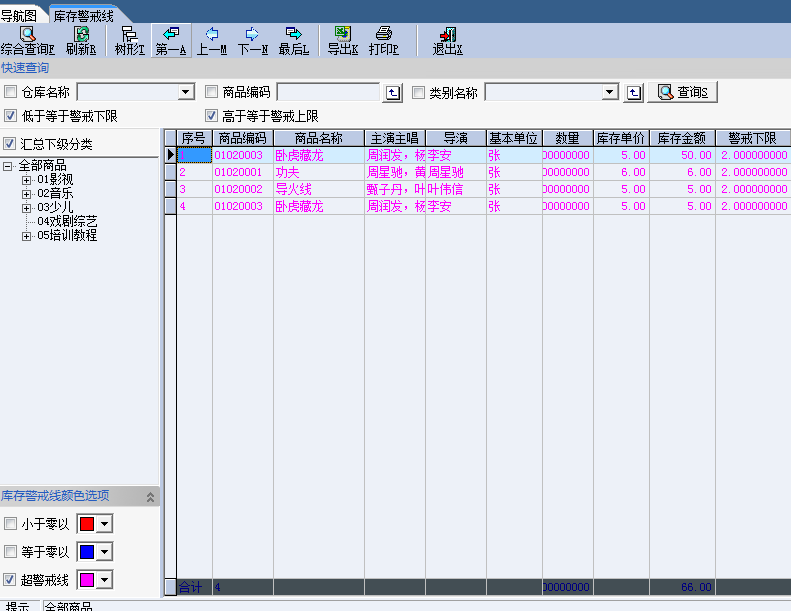791x611 pixels.
Task: Go to previous record with 上一 icon
Action: 211,40
